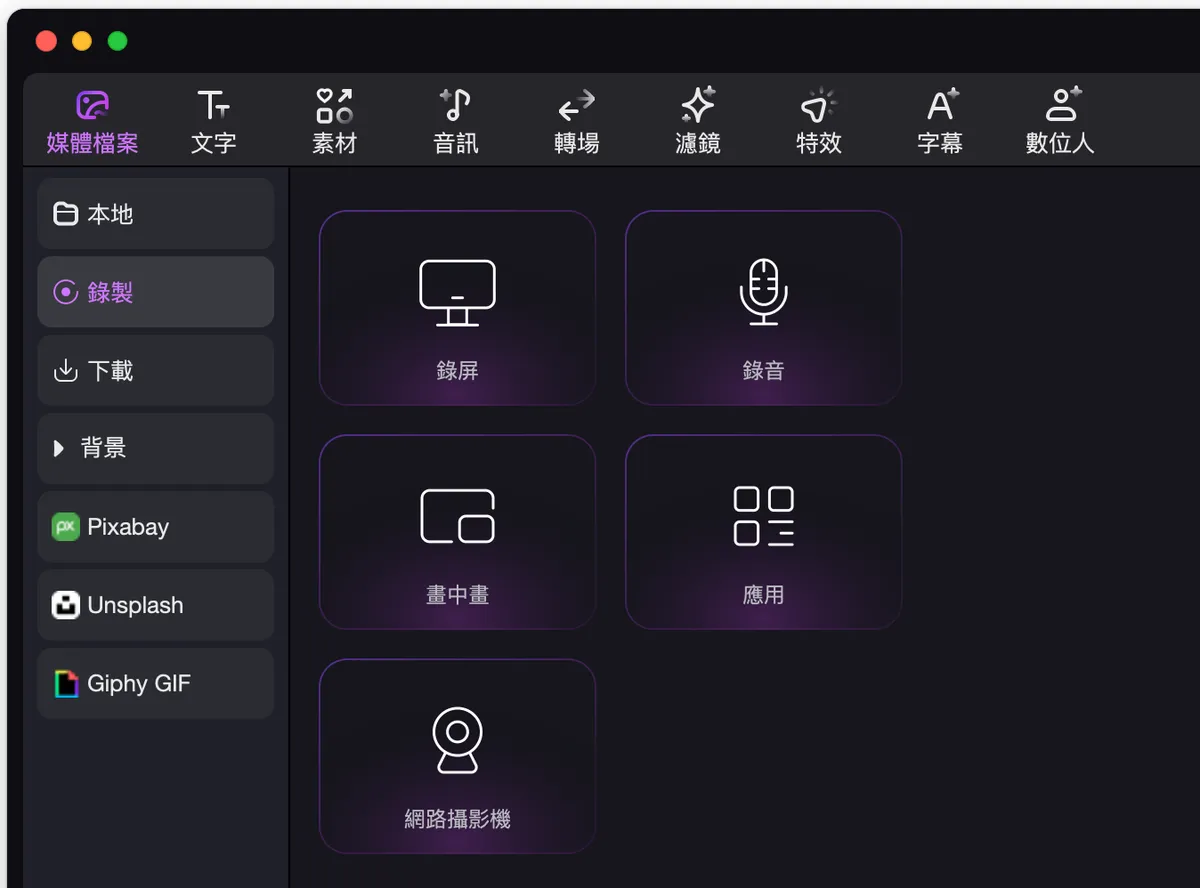Click the T icon above 文字
This screenshot has height=888, width=1200.
tap(213, 105)
